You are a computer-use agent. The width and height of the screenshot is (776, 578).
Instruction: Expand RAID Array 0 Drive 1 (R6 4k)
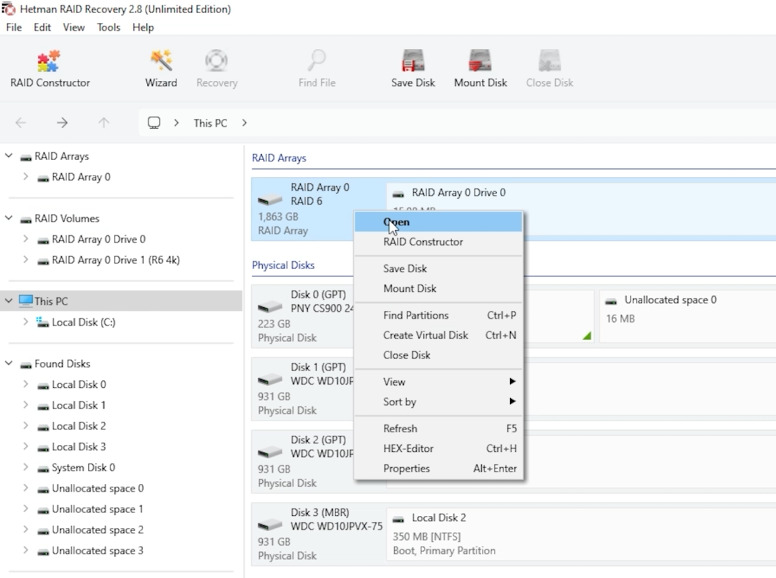(x=25, y=260)
